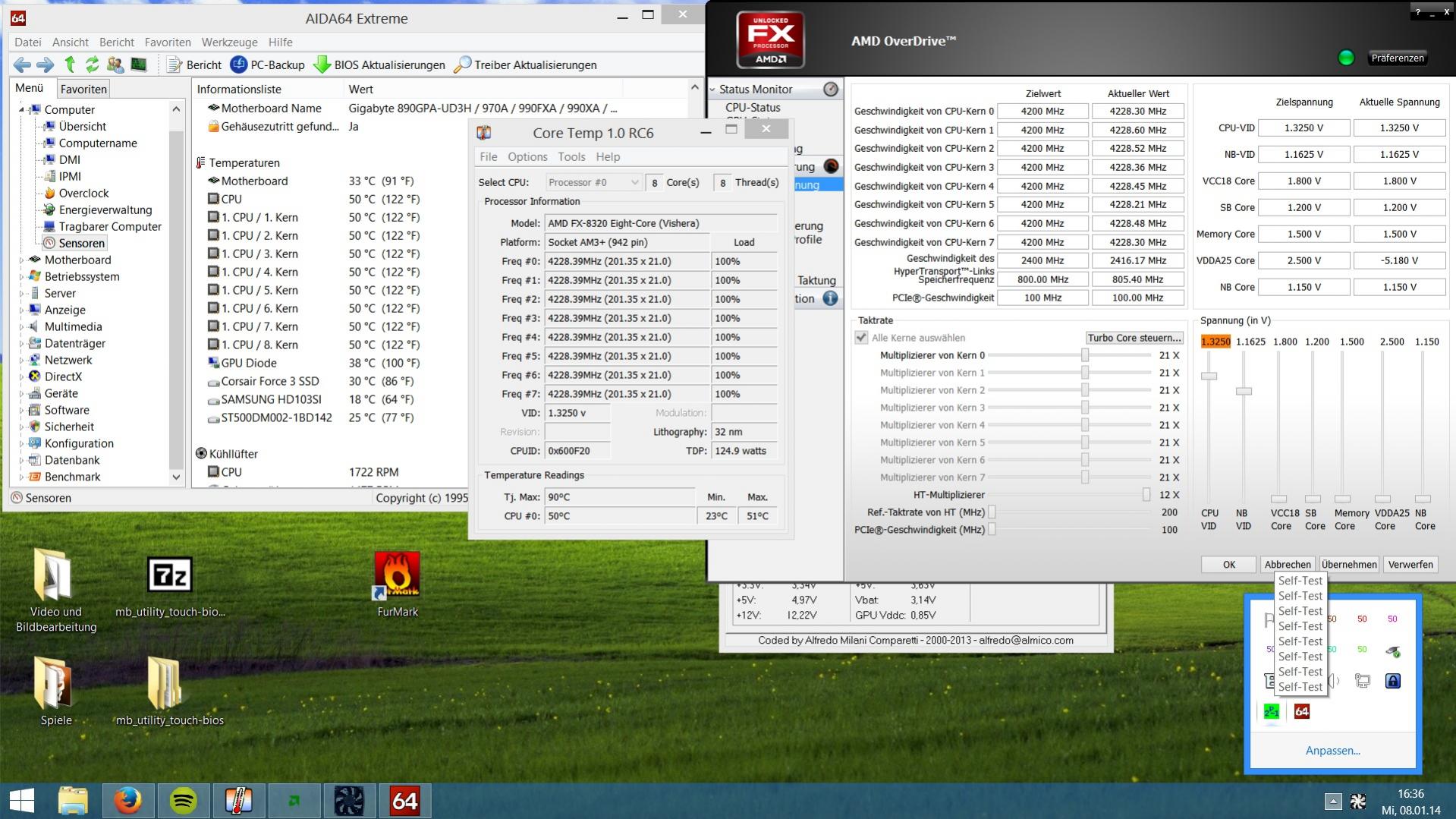Image resolution: width=1456 pixels, height=819 pixels.
Task: Click the AIDA64 icon in tray popup
Action: coord(1302,712)
